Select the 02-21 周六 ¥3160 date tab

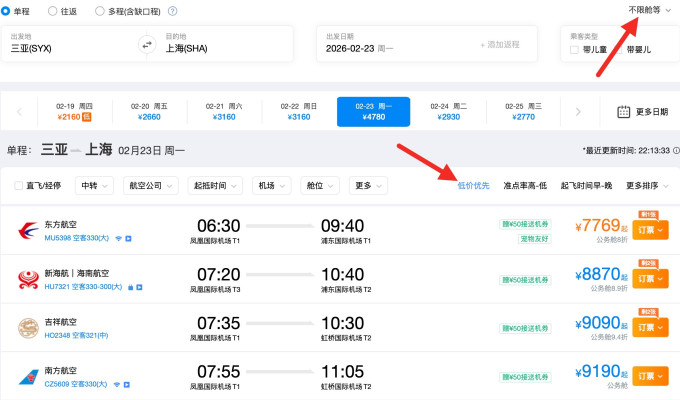pos(224,111)
